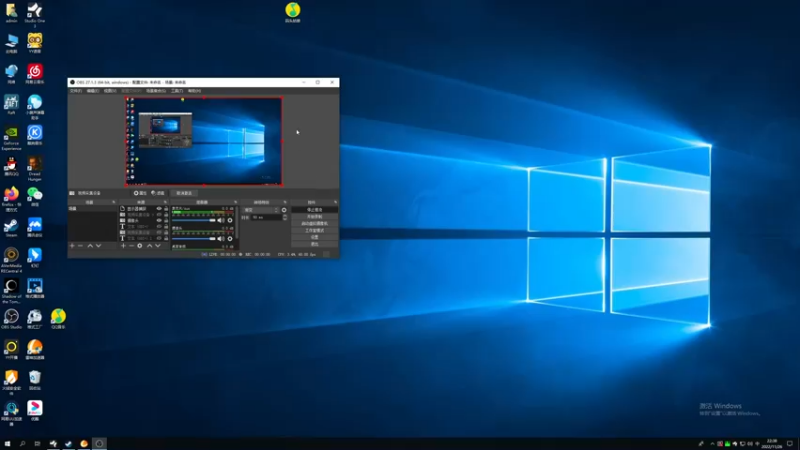
Task: Open the Firefox desktop shortcut
Action: (11, 199)
